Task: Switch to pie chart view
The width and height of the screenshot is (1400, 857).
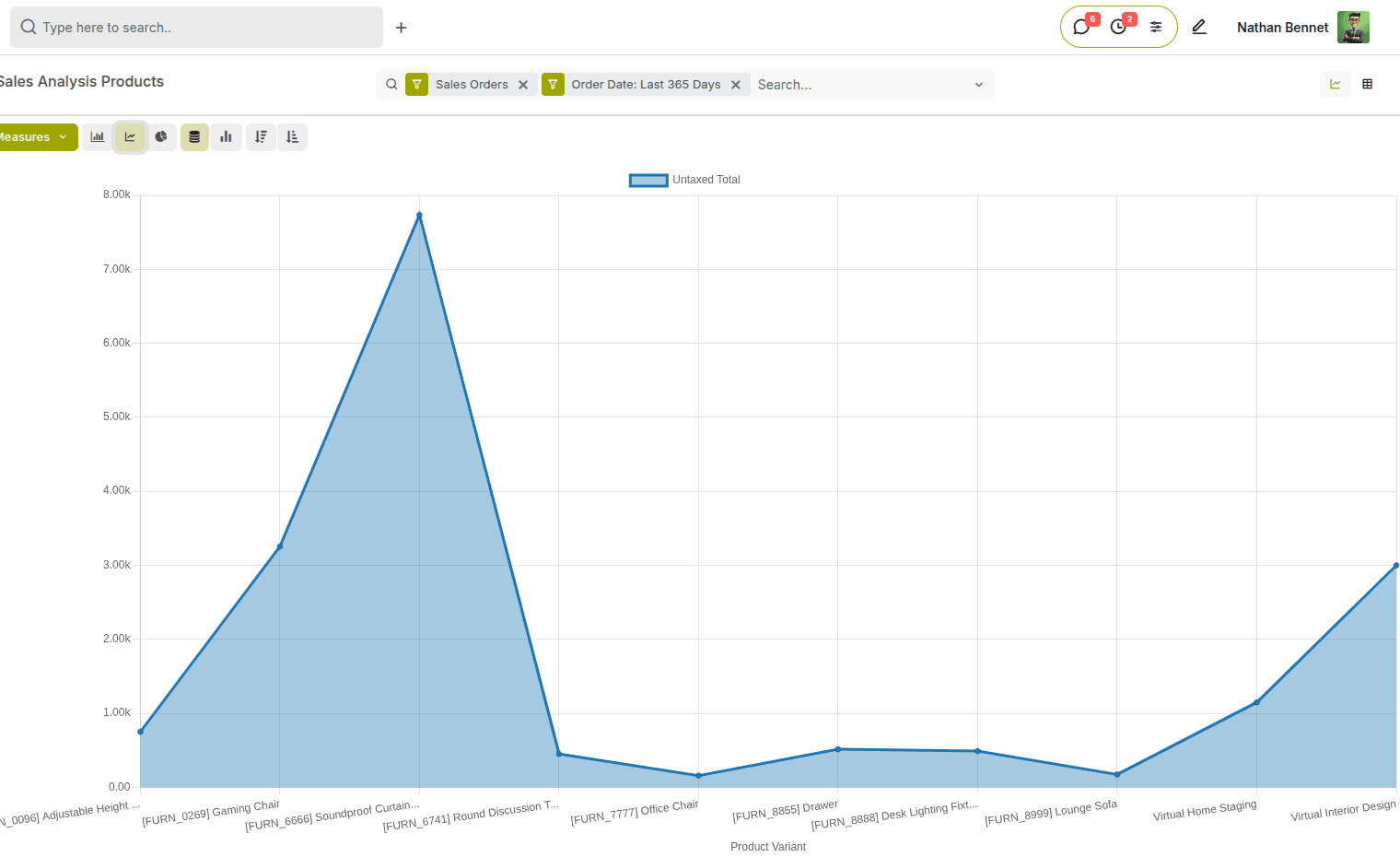Action: 162,136
